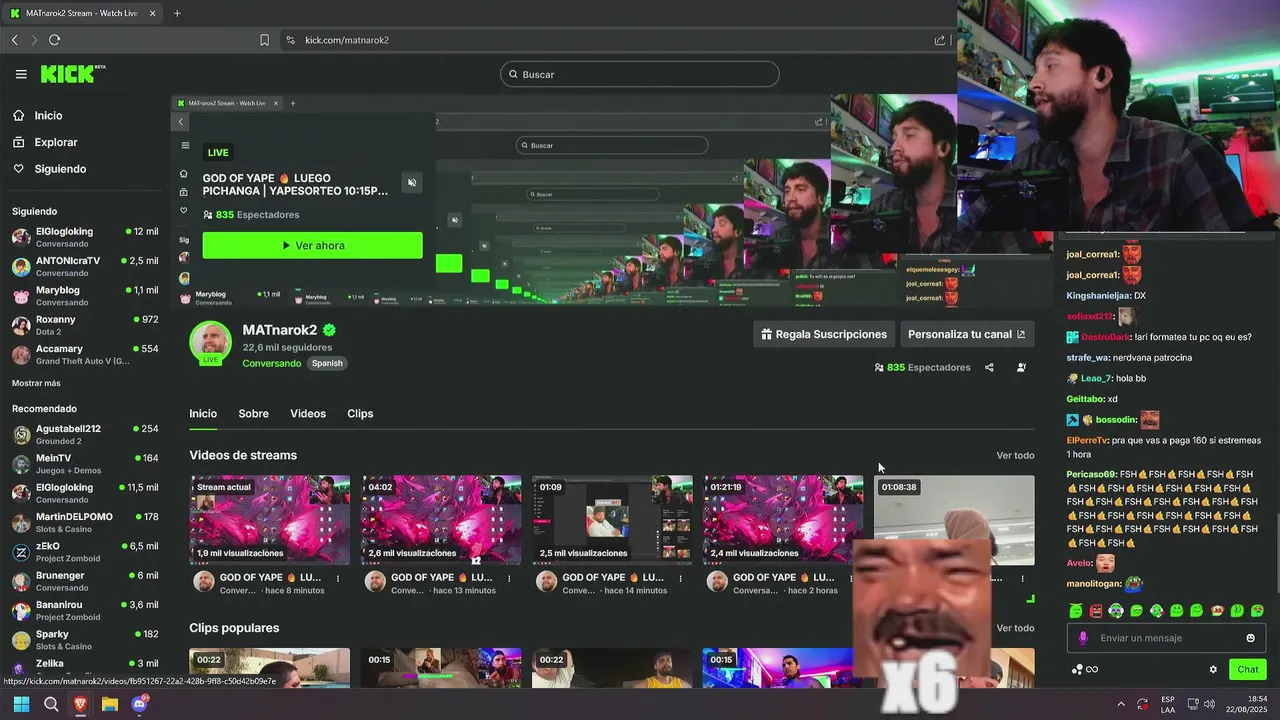
Task: Open the 04:02 stream video thumbnail
Action: [x=441, y=520]
